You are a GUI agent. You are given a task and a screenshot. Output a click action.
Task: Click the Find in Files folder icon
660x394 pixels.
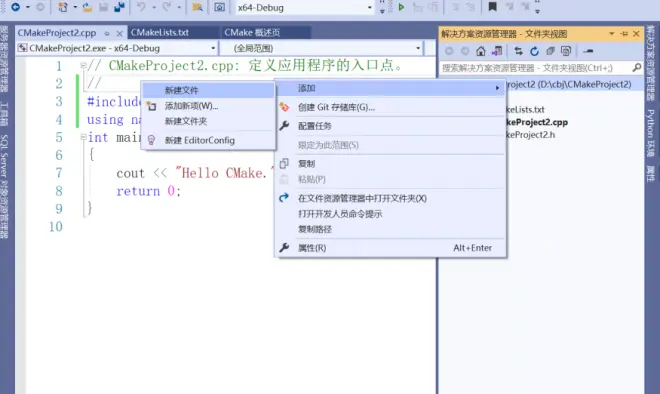click(x=197, y=7)
